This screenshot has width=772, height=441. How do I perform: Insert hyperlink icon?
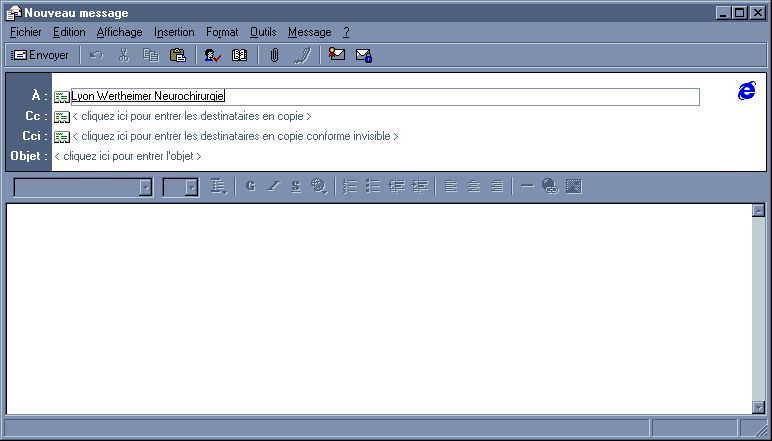coord(550,187)
